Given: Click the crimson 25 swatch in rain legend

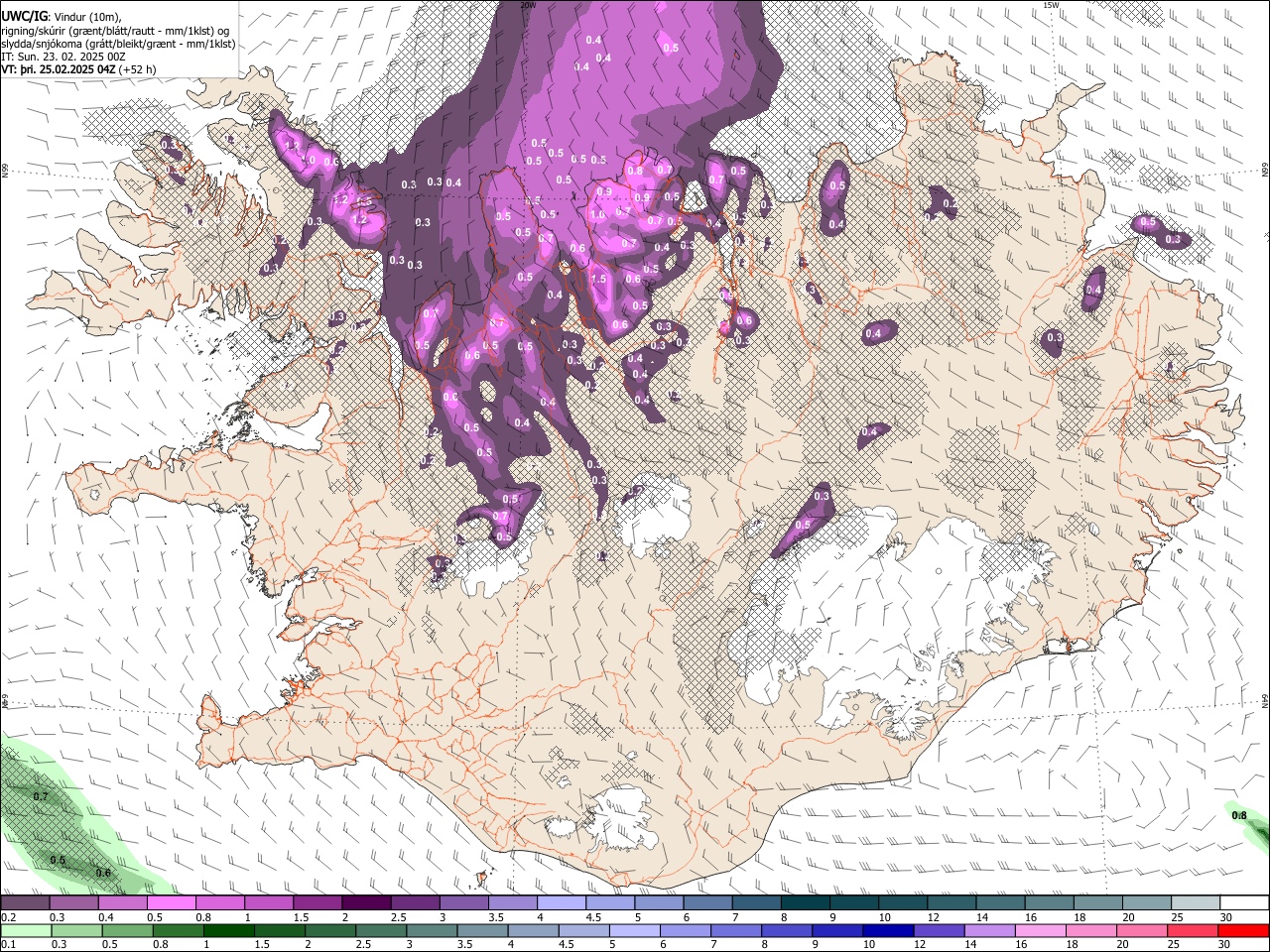Looking at the screenshot, I should [x=1194, y=931].
